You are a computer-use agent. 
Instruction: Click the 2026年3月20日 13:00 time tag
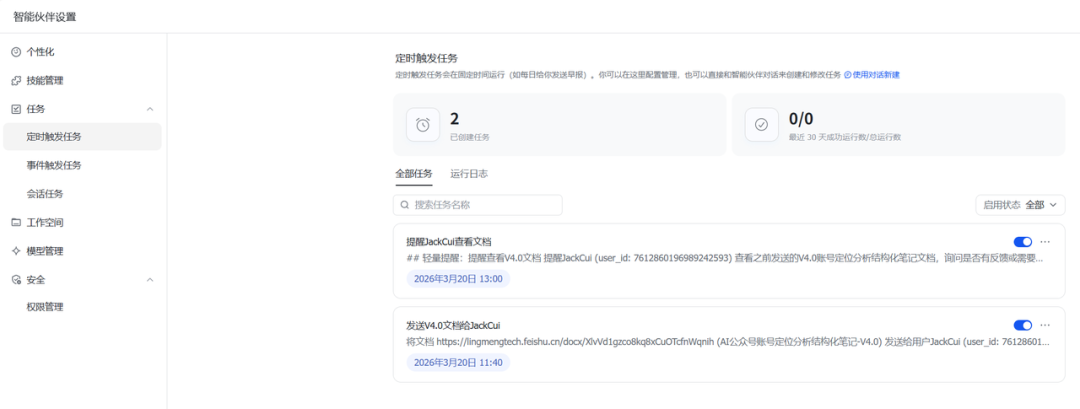[458, 279]
